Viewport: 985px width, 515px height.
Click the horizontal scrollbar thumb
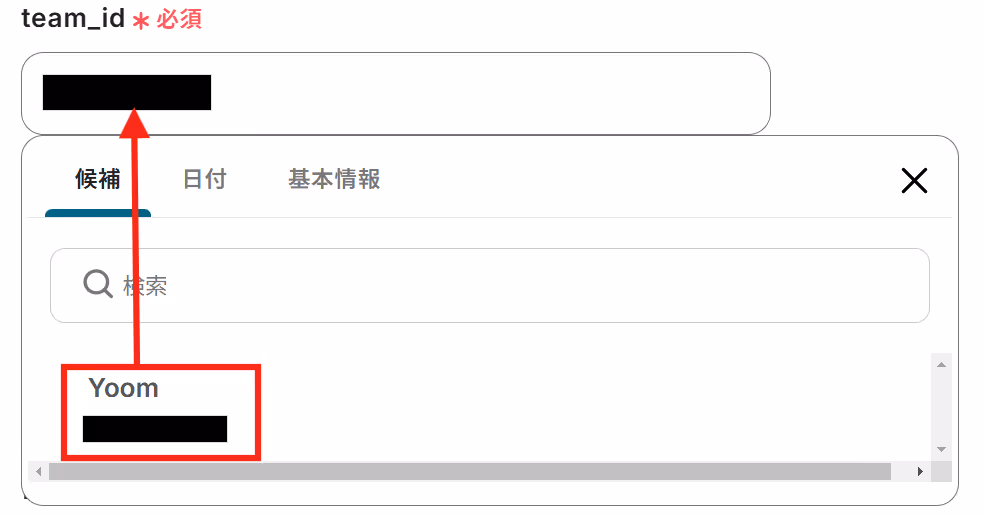[470, 471]
